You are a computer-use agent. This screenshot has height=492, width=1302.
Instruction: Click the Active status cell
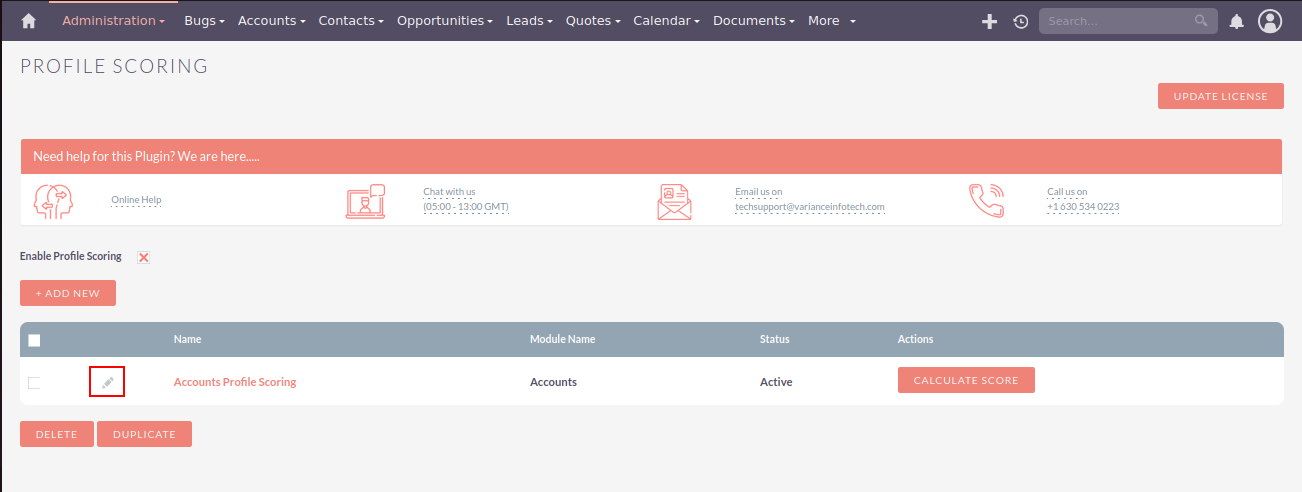click(x=776, y=382)
